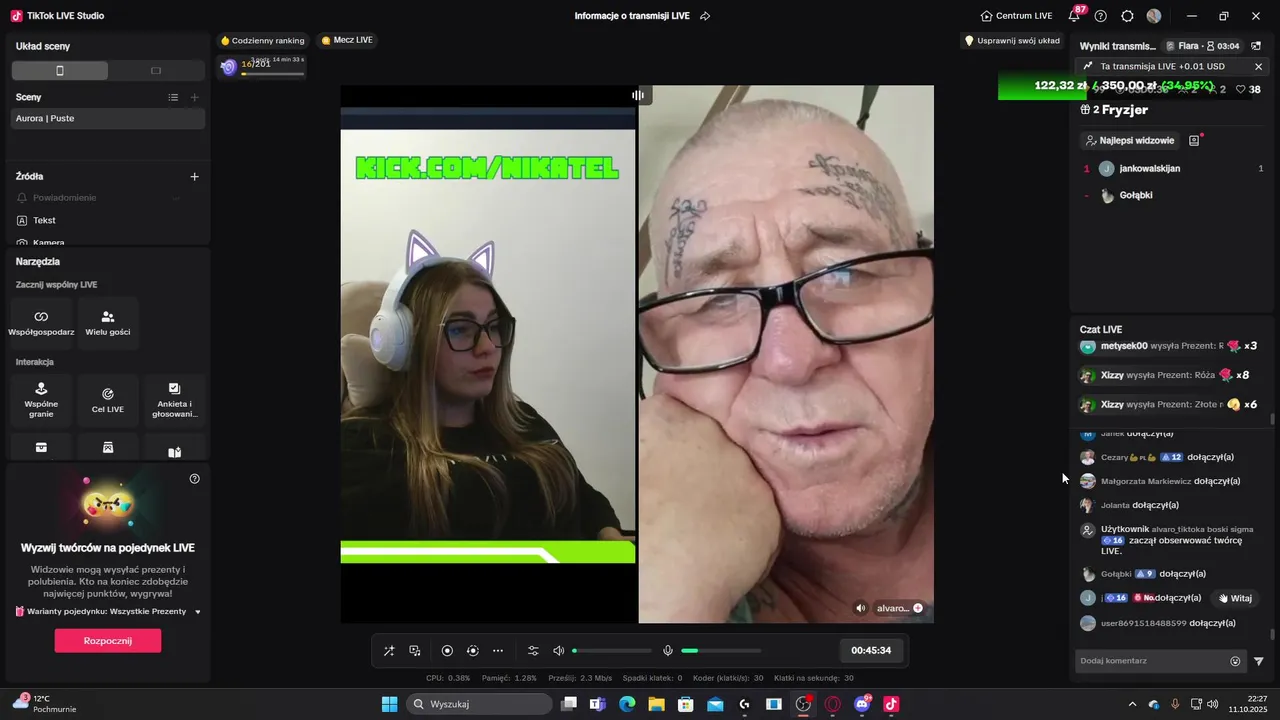This screenshot has height=720, width=1280.
Task: Click the ranking progress 16/201 badge
Action: coord(262,66)
